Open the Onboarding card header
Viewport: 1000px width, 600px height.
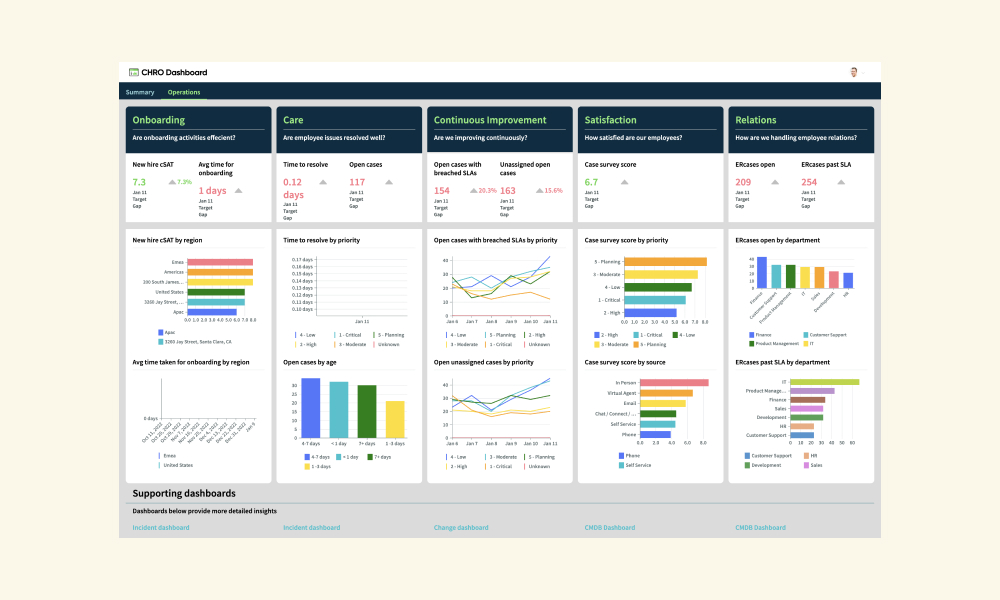tap(198, 129)
